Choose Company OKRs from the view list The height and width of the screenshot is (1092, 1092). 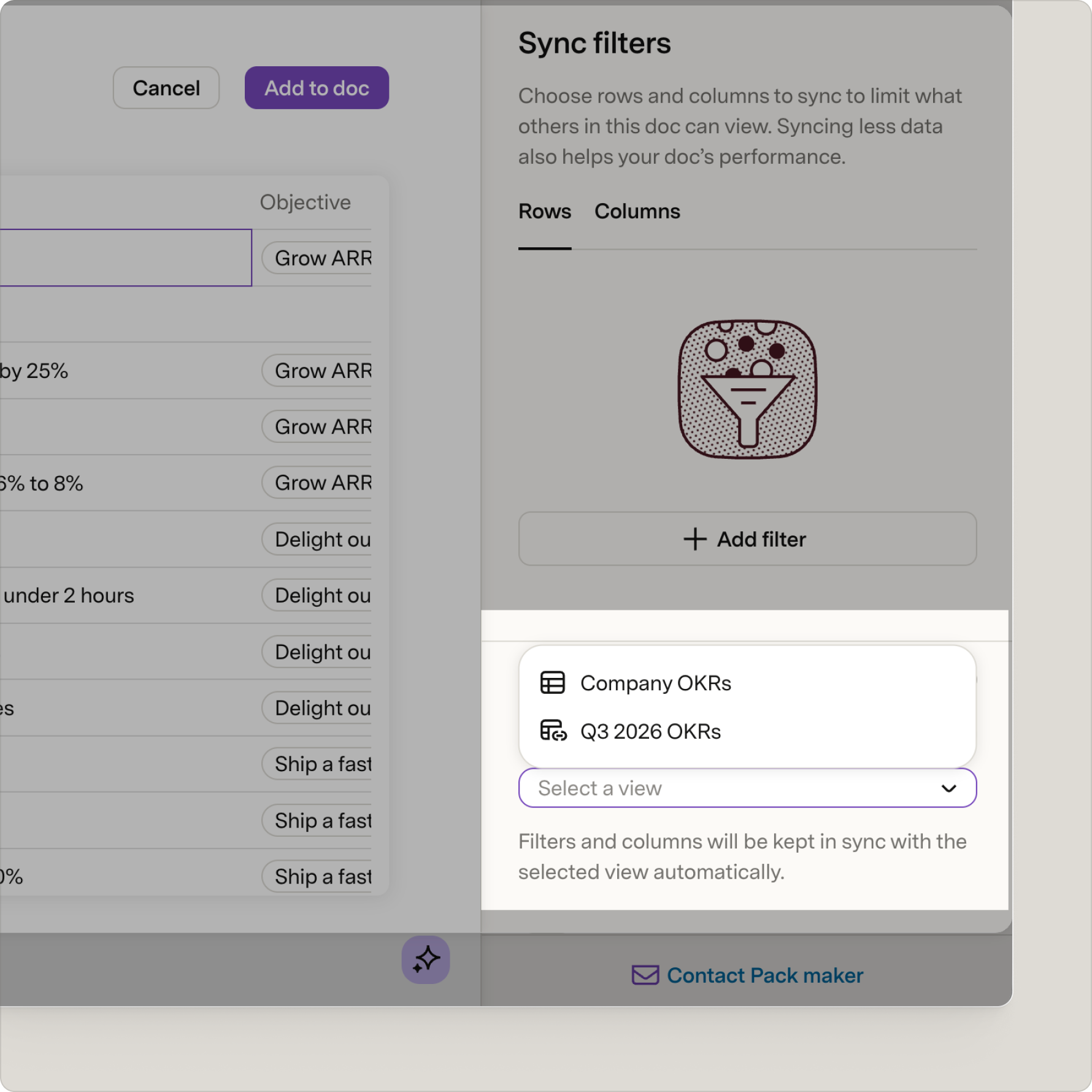(747, 683)
